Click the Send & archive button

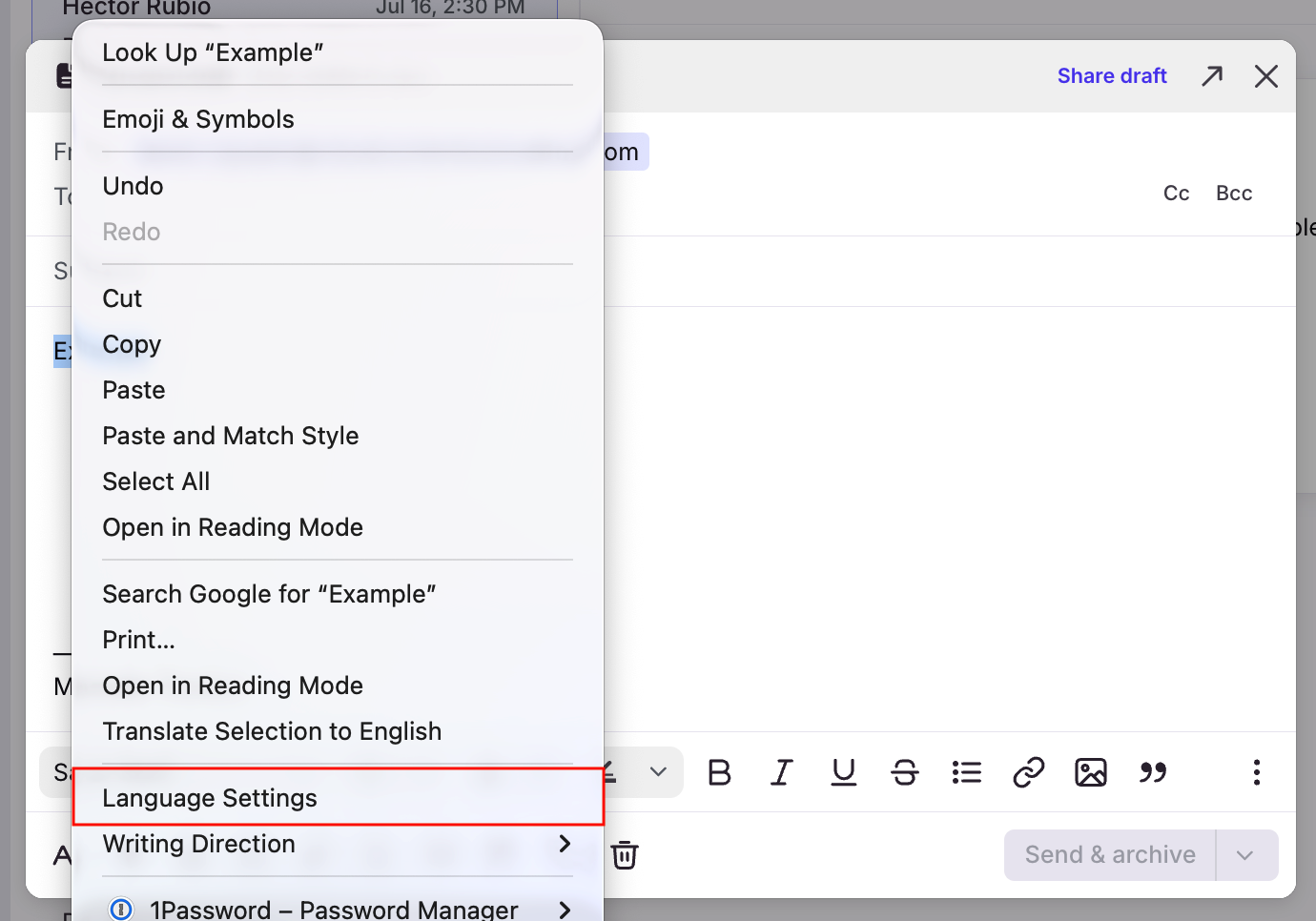pyautogui.click(x=1110, y=855)
